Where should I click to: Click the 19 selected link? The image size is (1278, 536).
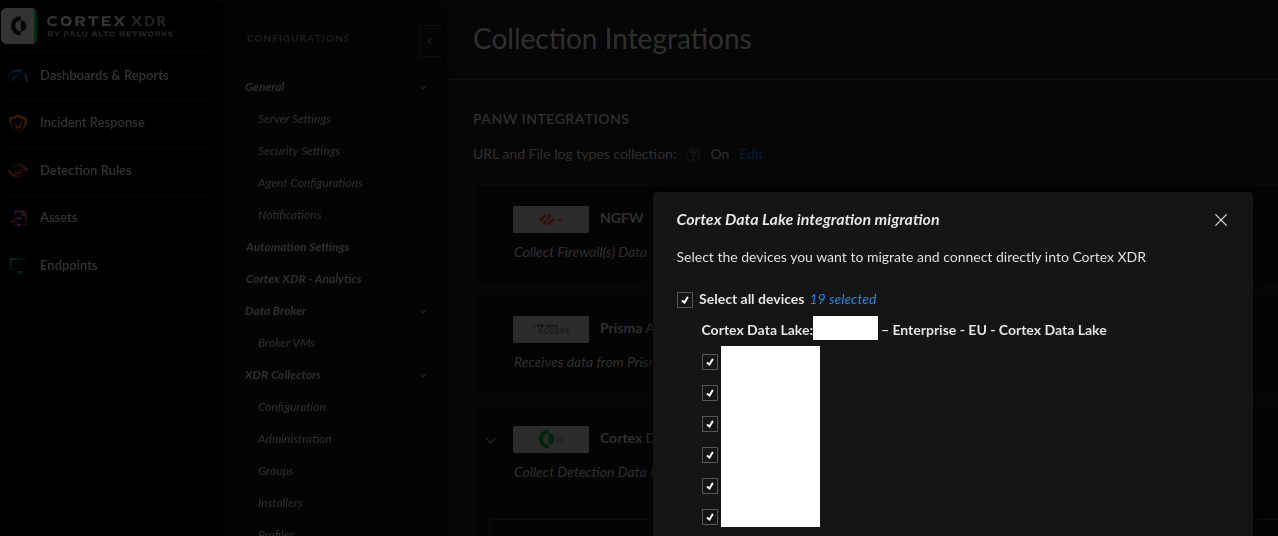(843, 300)
